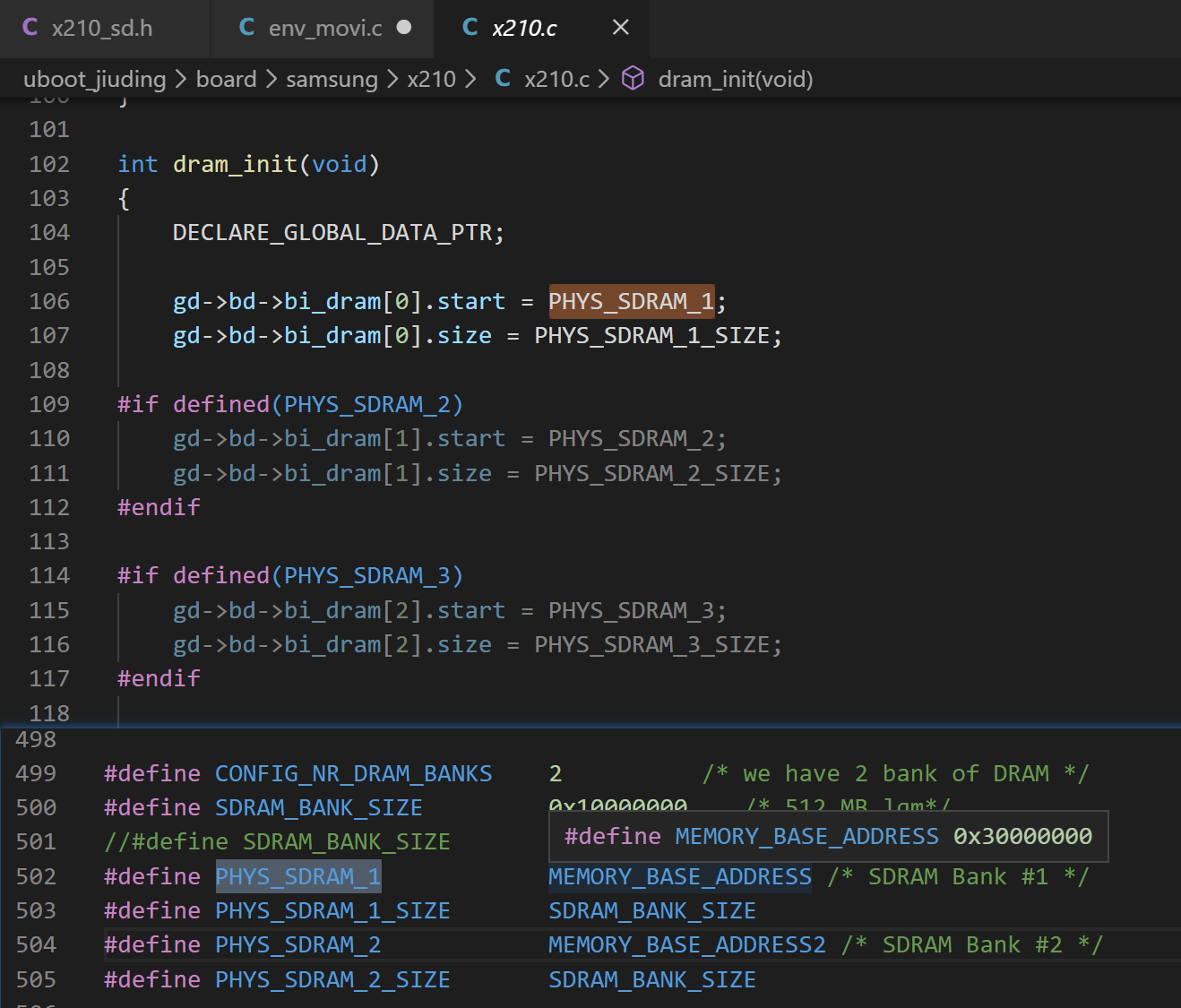Click PHYS_SDRAM_1_SIZE on line 107
Screen dimensions: 1181x1008
(652, 336)
